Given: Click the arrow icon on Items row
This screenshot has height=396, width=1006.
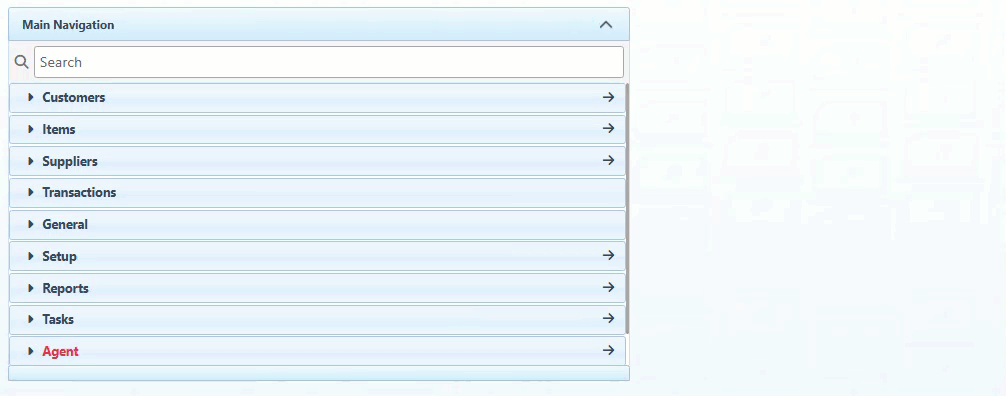Looking at the screenshot, I should pos(608,128).
